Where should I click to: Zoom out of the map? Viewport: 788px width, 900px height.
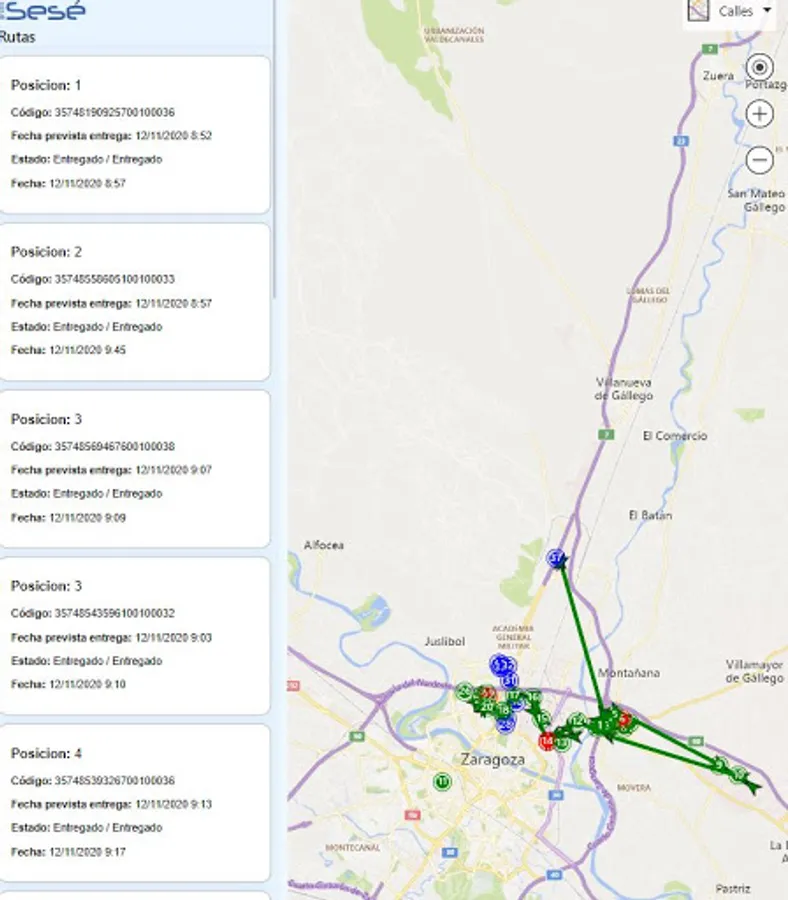tap(759, 160)
